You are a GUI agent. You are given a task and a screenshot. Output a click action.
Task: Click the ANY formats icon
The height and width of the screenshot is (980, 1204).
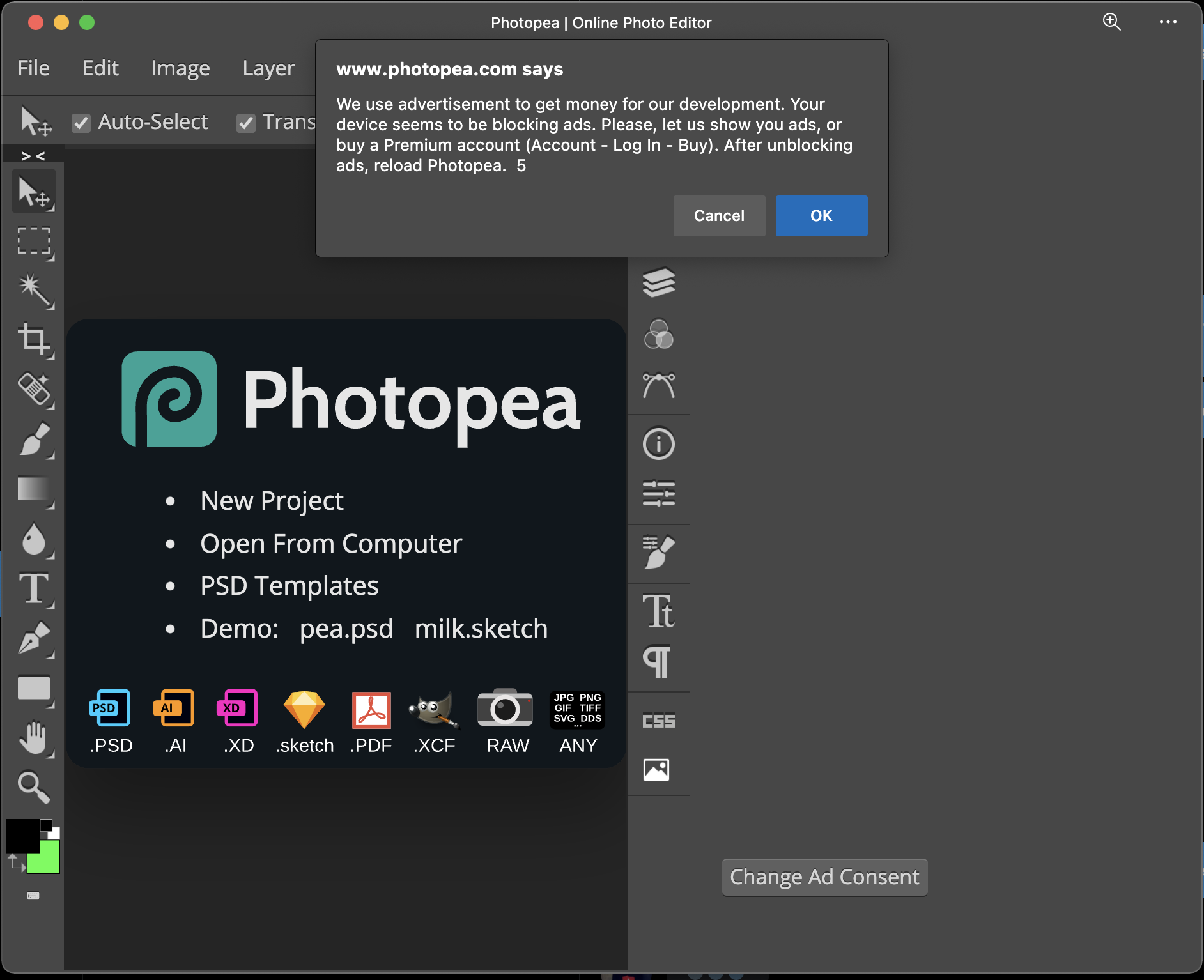click(x=577, y=709)
